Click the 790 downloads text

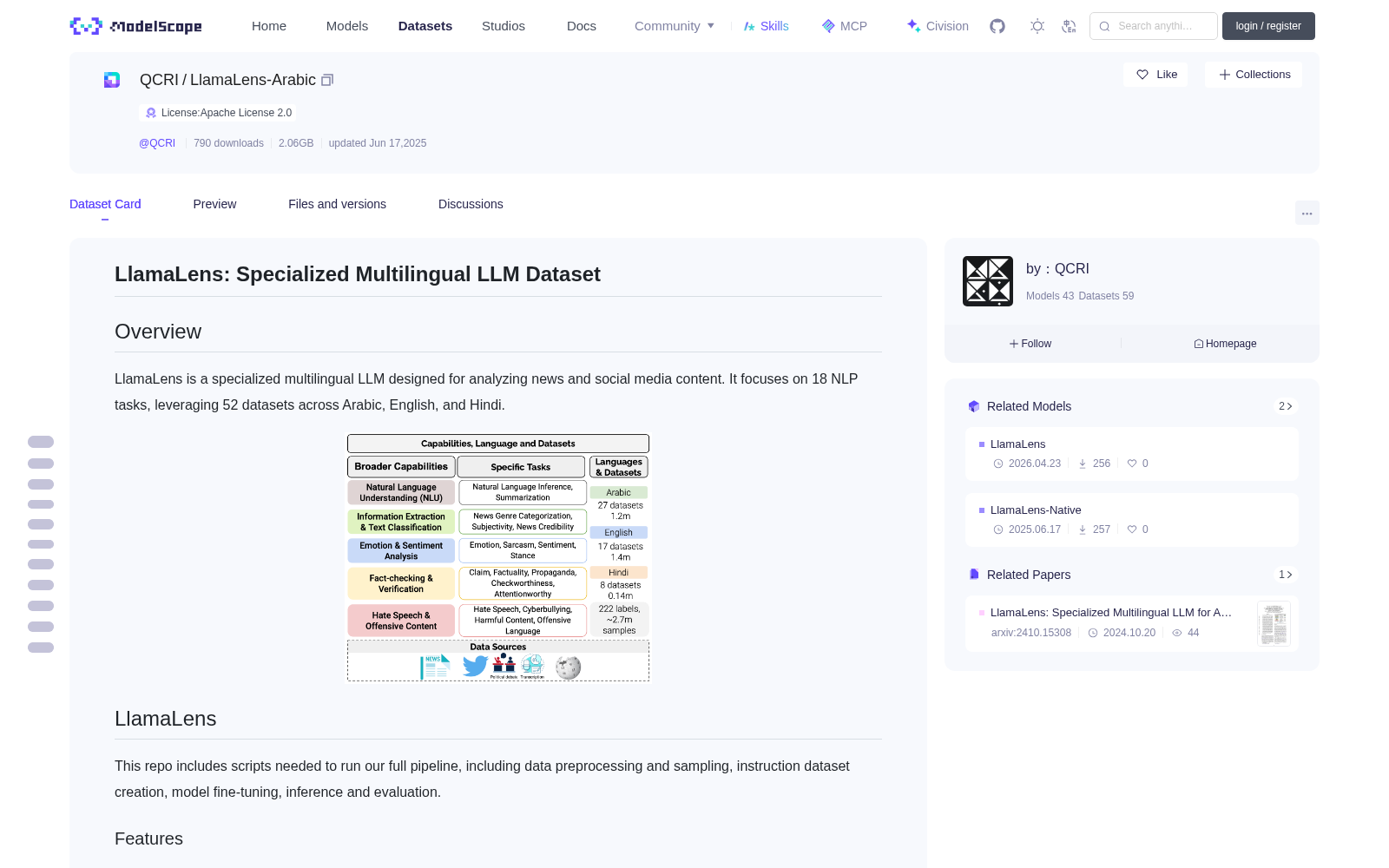(228, 143)
